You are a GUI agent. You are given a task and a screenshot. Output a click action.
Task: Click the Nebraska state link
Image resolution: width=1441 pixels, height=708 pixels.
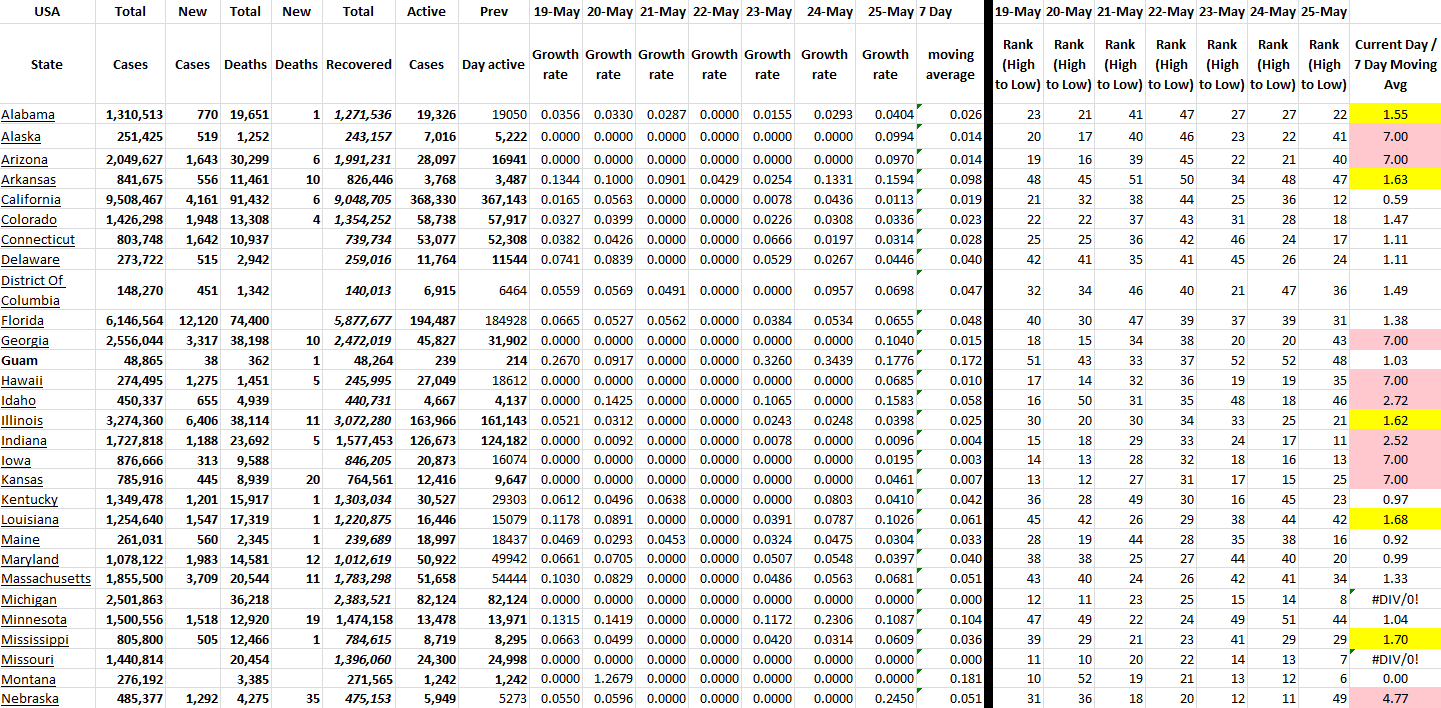click(30, 699)
